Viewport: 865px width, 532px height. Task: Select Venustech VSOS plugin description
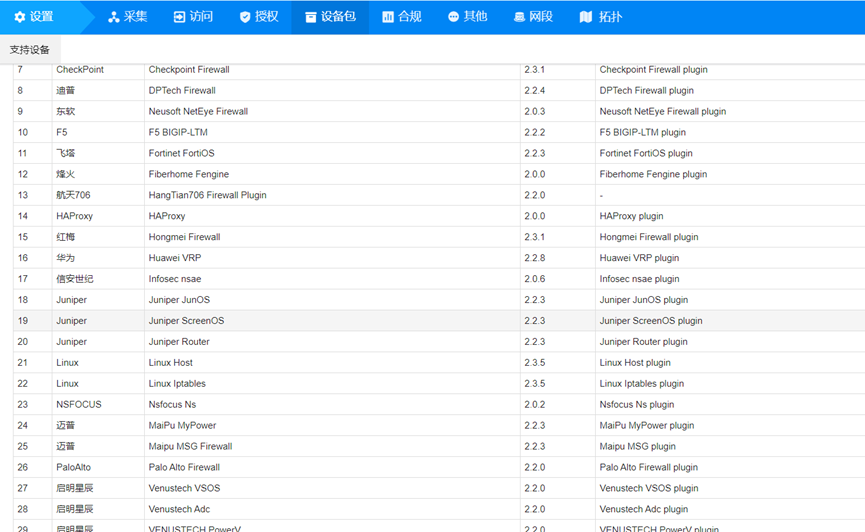[649, 489]
